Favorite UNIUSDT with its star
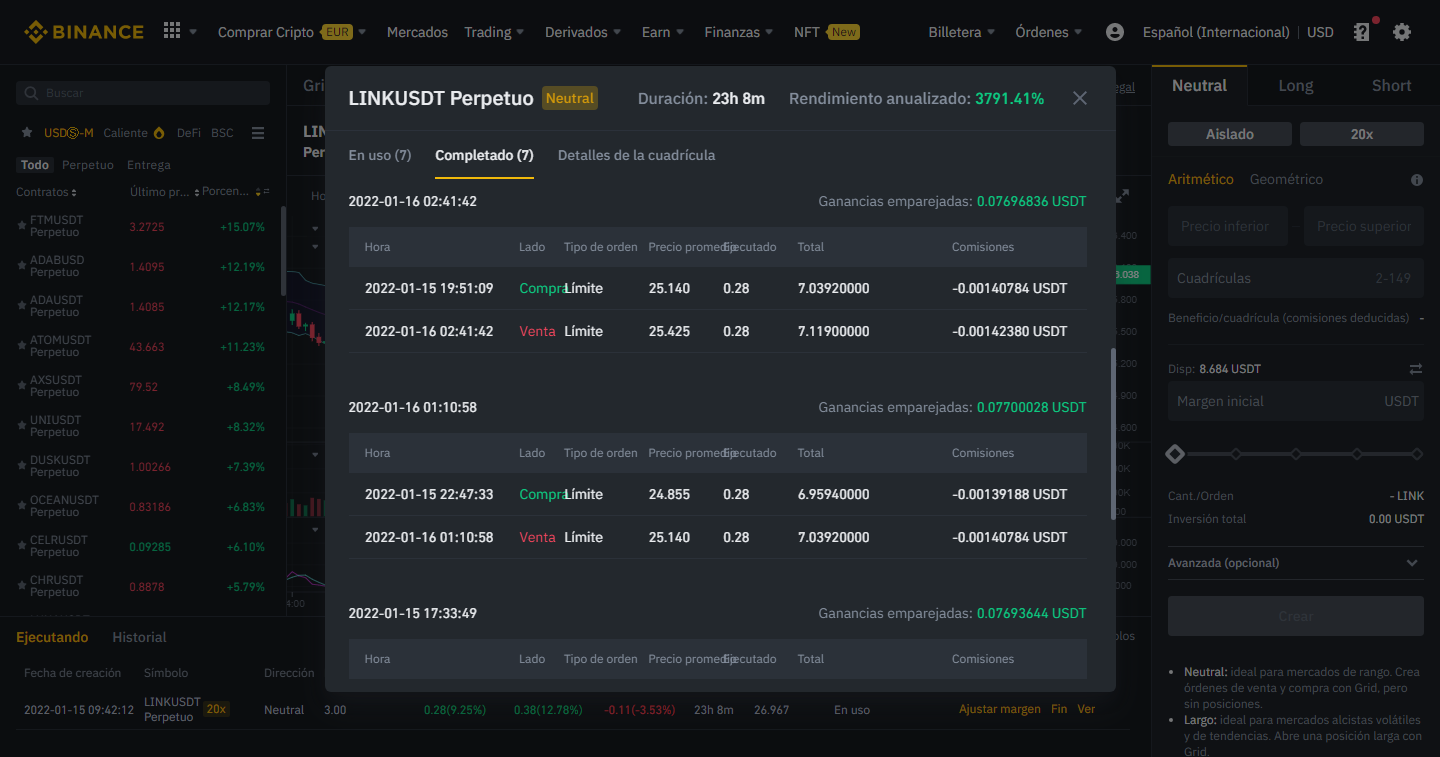1440x757 pixels. [22, 426]
